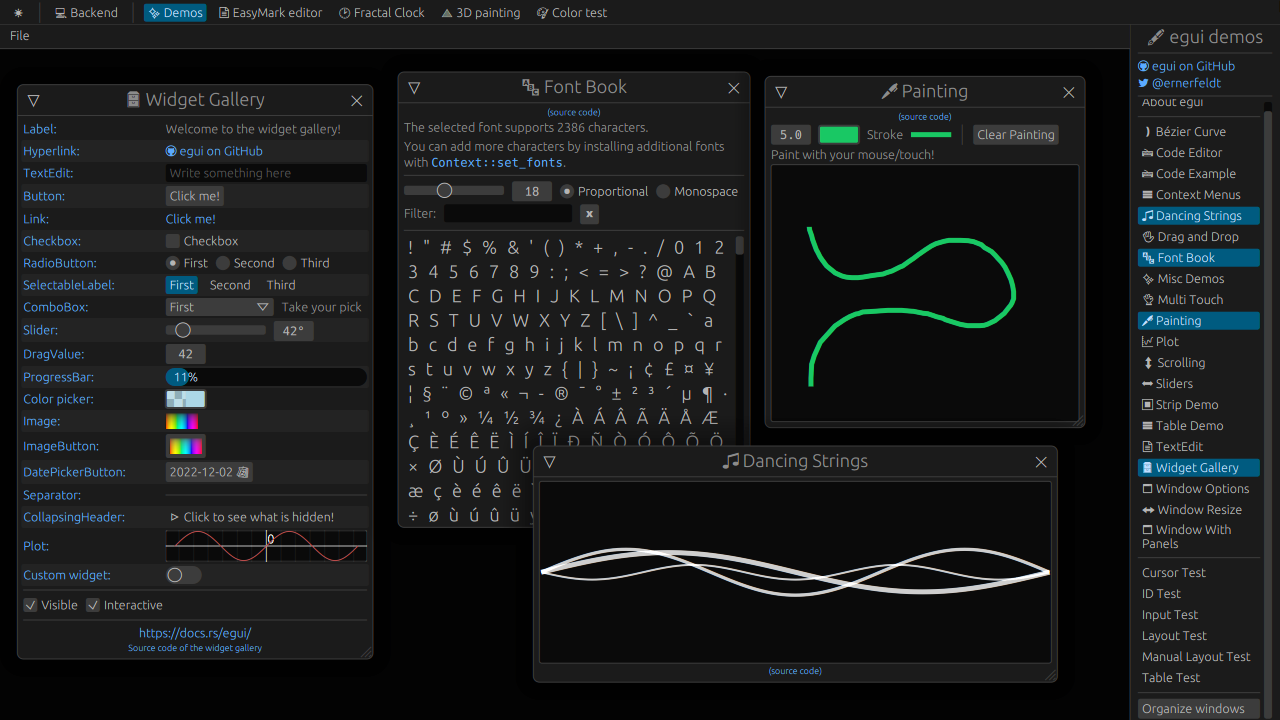Switch to the Fractal Clock tab
This screenshot has height=720, width=1280.
click(x=381, y=13)
